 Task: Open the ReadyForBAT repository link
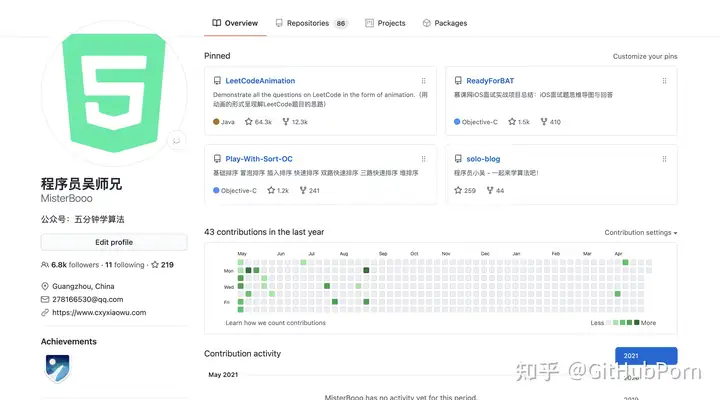(x=490, y=81)
